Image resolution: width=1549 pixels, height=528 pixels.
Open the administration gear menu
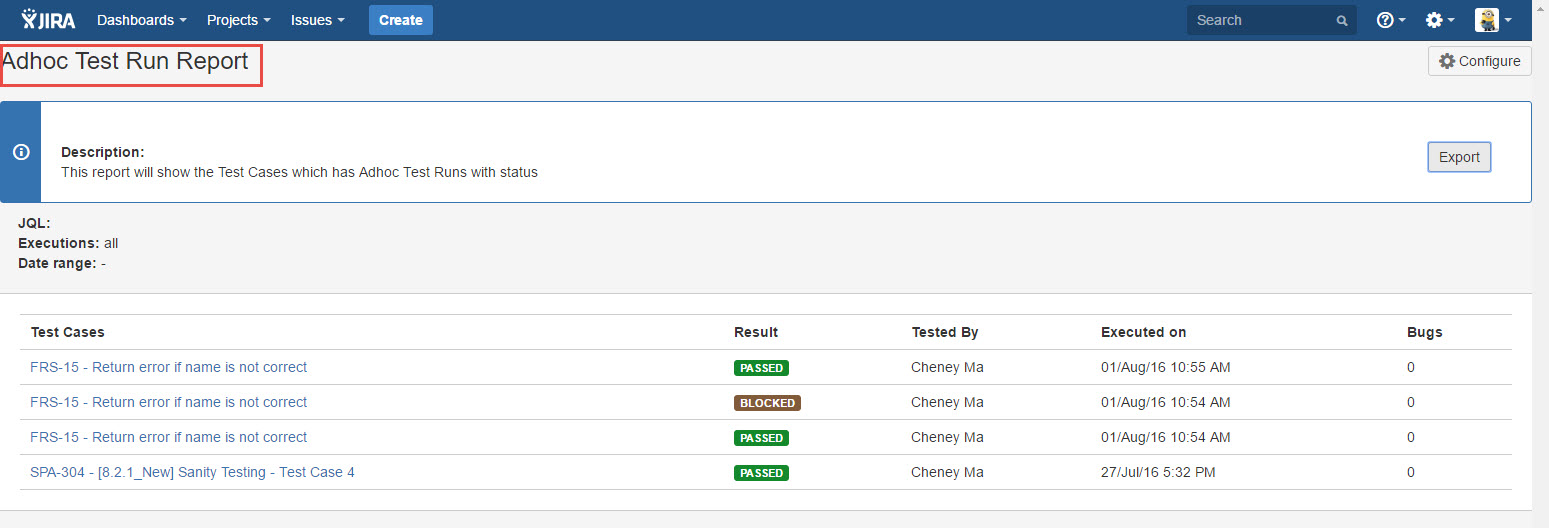pos(1439,20)
